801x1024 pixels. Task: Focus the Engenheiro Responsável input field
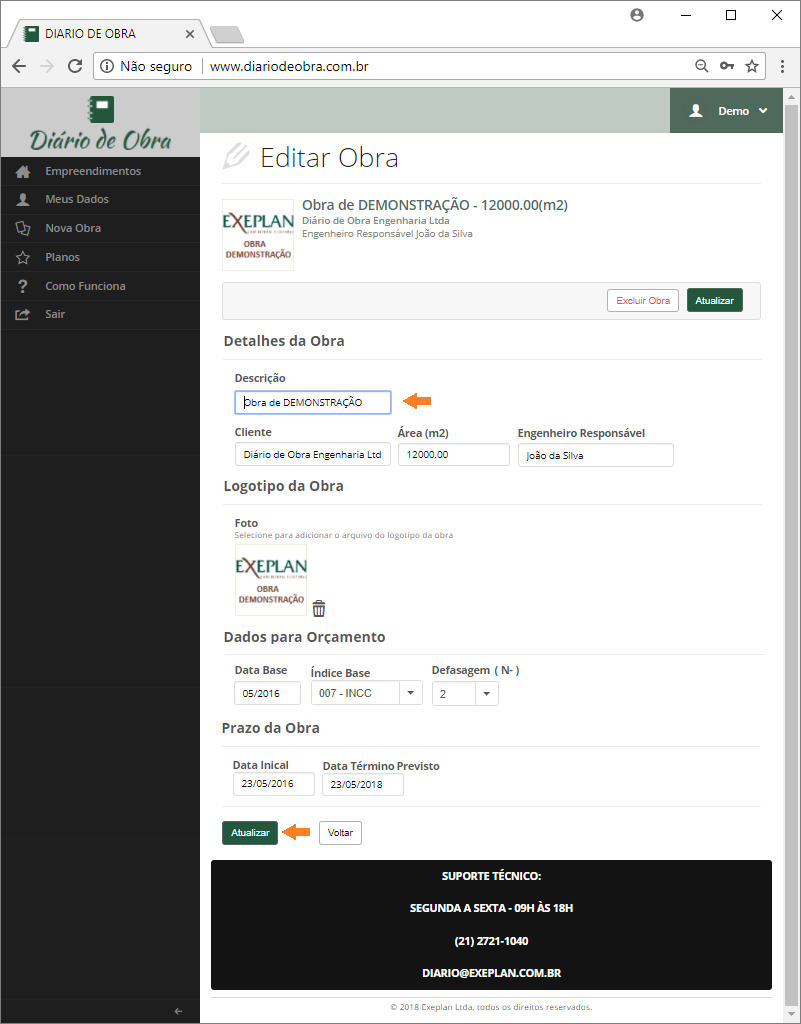click(x=595, y=455)
